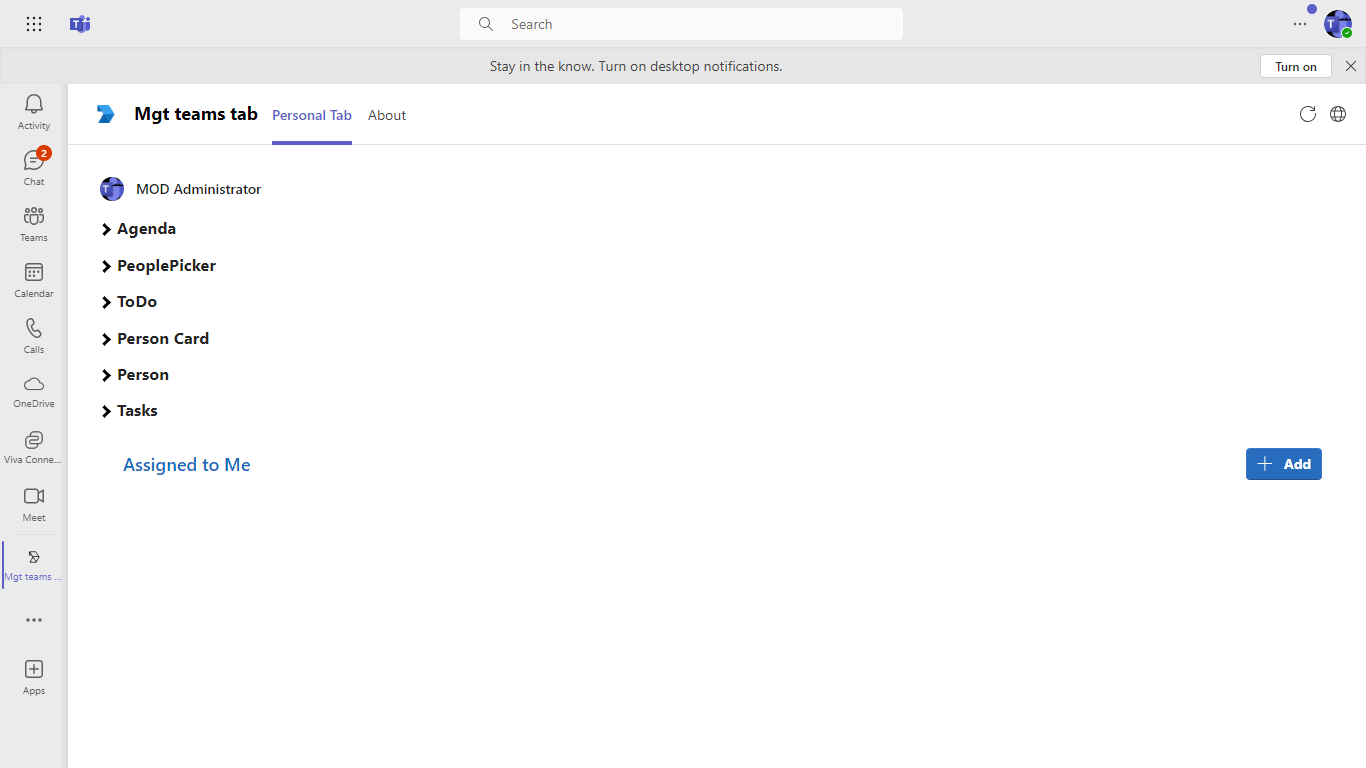This screenshot has height=768, width=1366.
Task: Open tab in browser globe icon
Action: [1338, 114]
